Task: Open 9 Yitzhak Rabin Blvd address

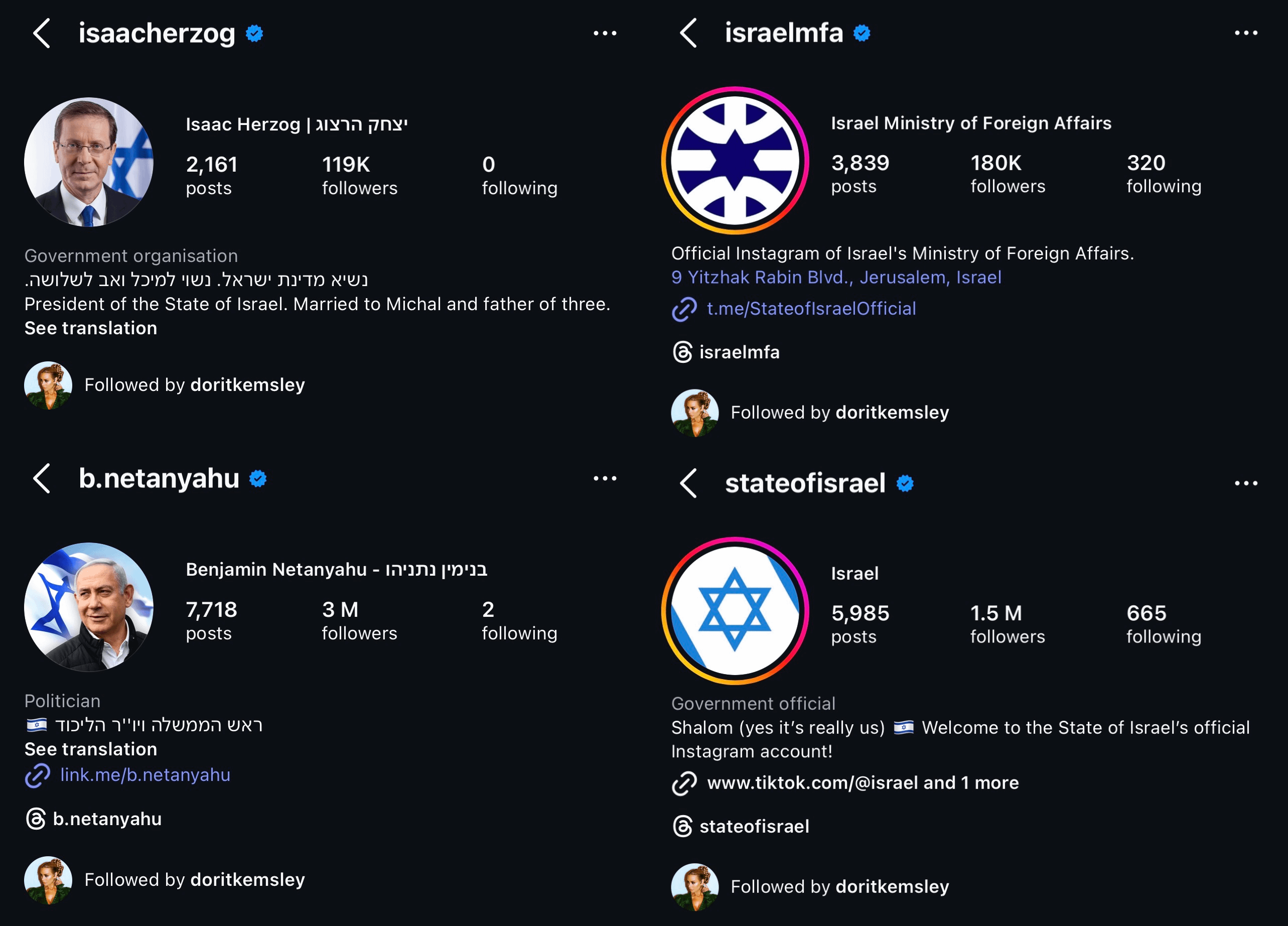Action: (x=836, y=277)
